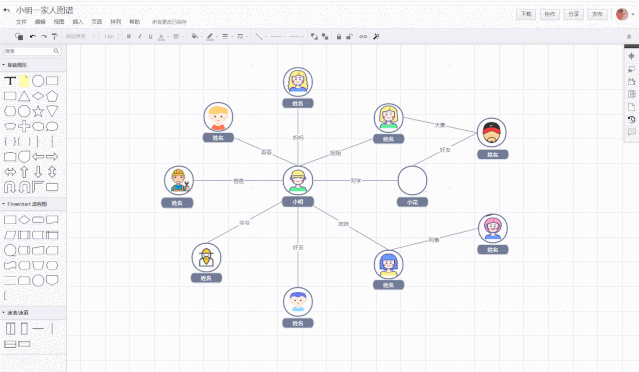
Task: Click the 下载 (Download) button
Action: [526, 14]
